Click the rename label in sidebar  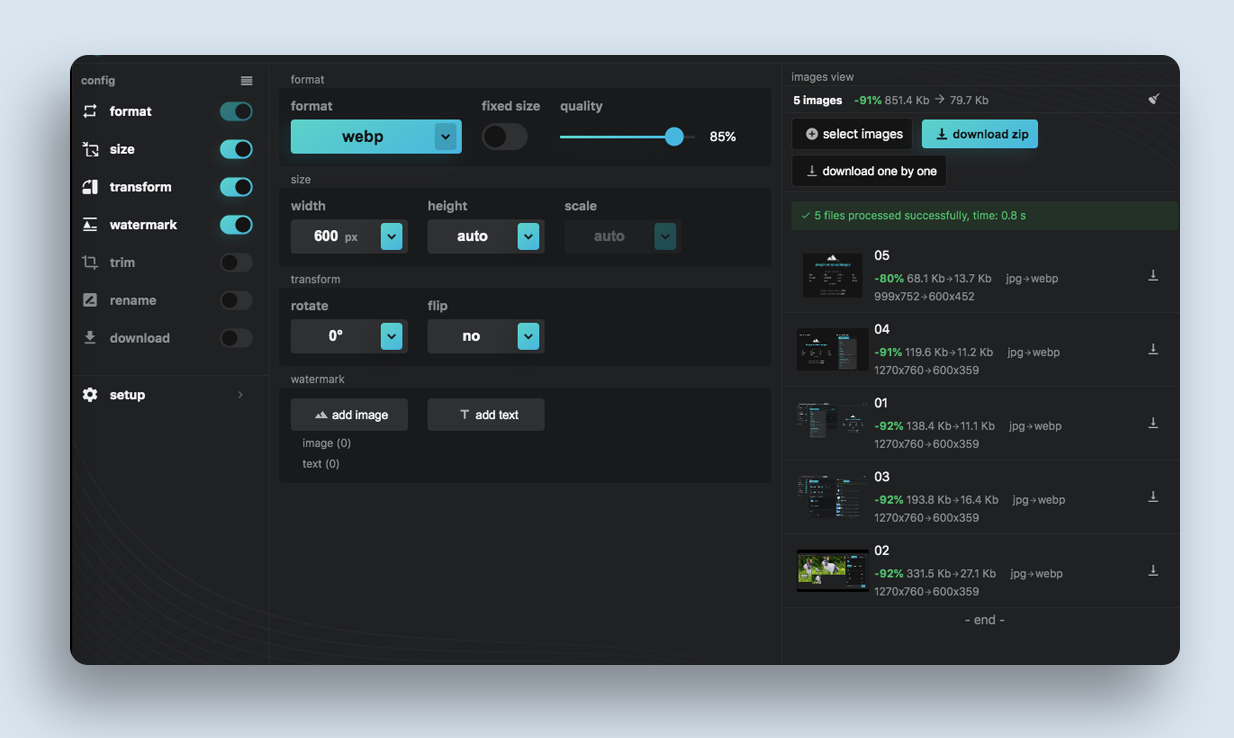pos(133,300)
